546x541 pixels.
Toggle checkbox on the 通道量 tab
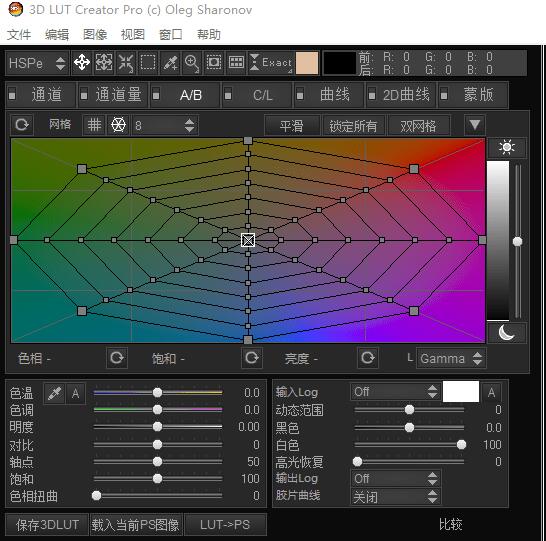pyautogui.click(x=84, y=95)
